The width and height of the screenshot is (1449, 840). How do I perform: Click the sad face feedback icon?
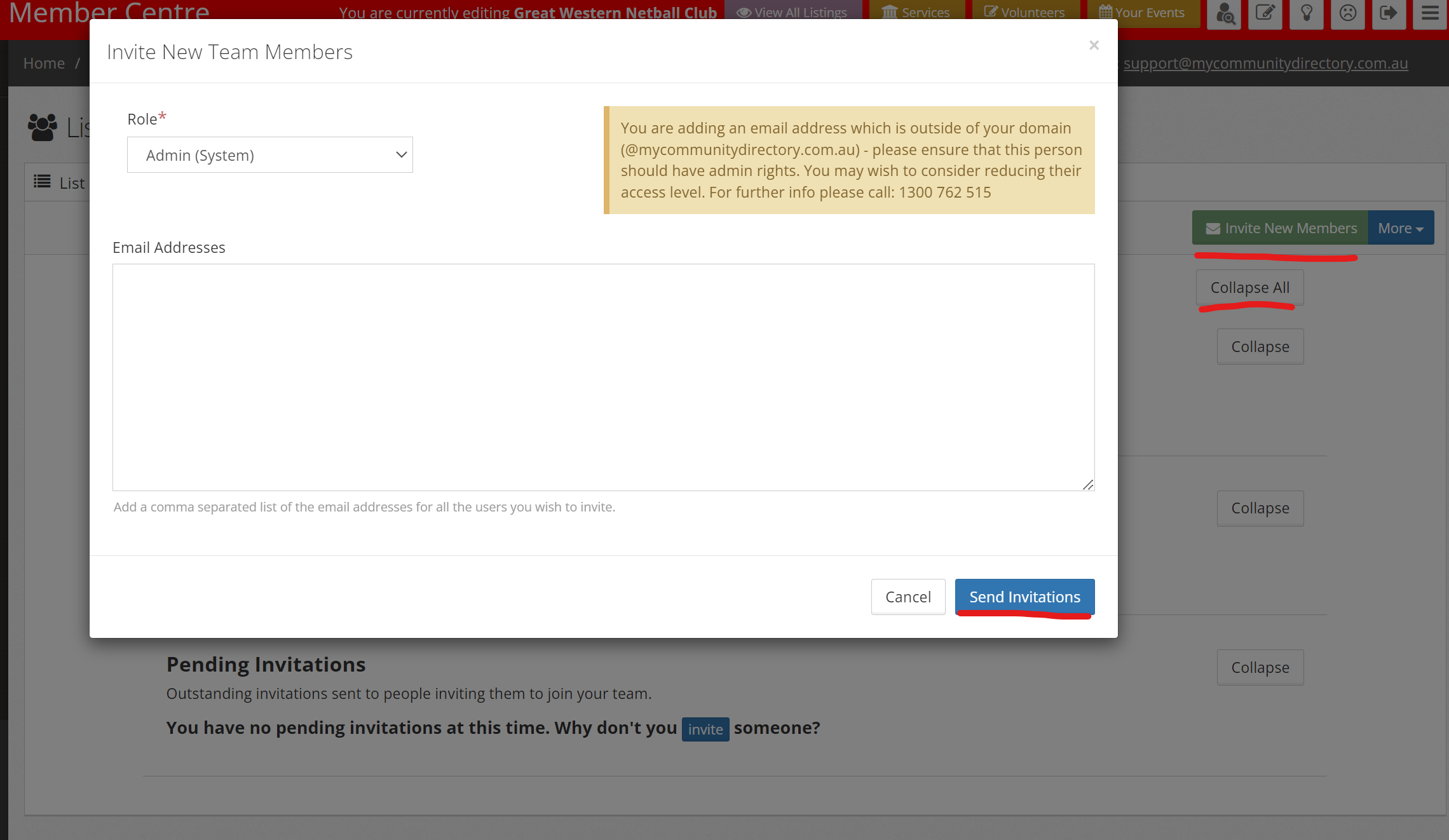point(1347,13)
